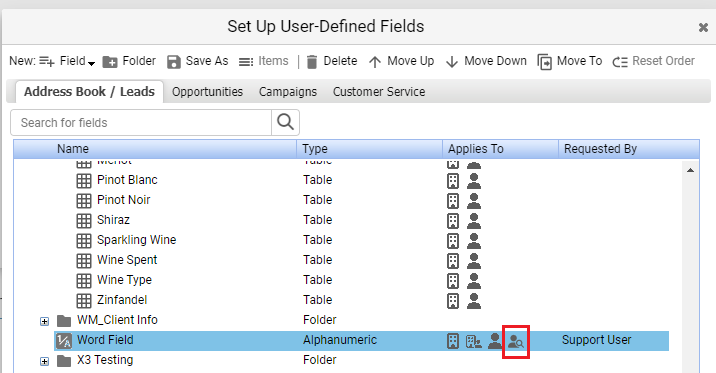The height and width of the screenshot is (373, 716).
Task: Move the selected field up
Action: 401,61
